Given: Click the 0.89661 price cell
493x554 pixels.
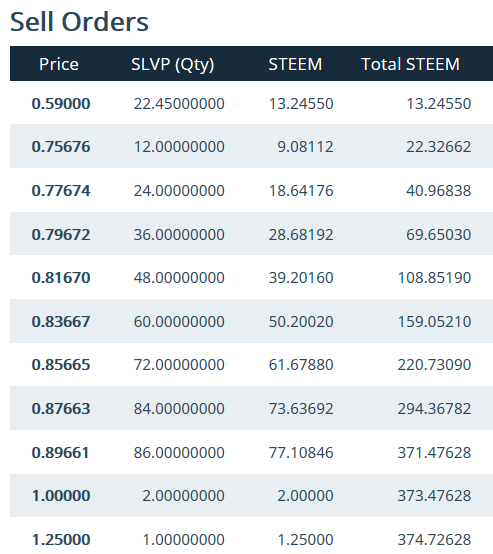Looking at the screenshot, I should pos(60,453).
